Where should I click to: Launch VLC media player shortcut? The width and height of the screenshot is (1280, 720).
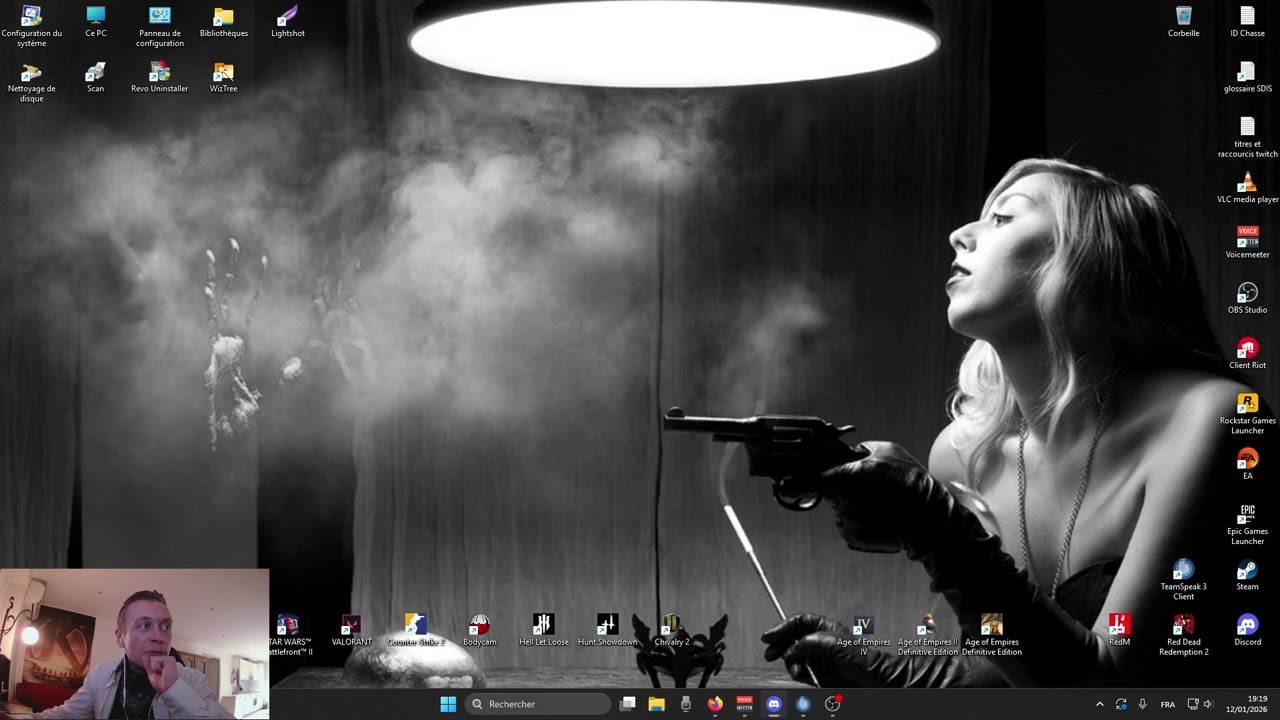1247,188
